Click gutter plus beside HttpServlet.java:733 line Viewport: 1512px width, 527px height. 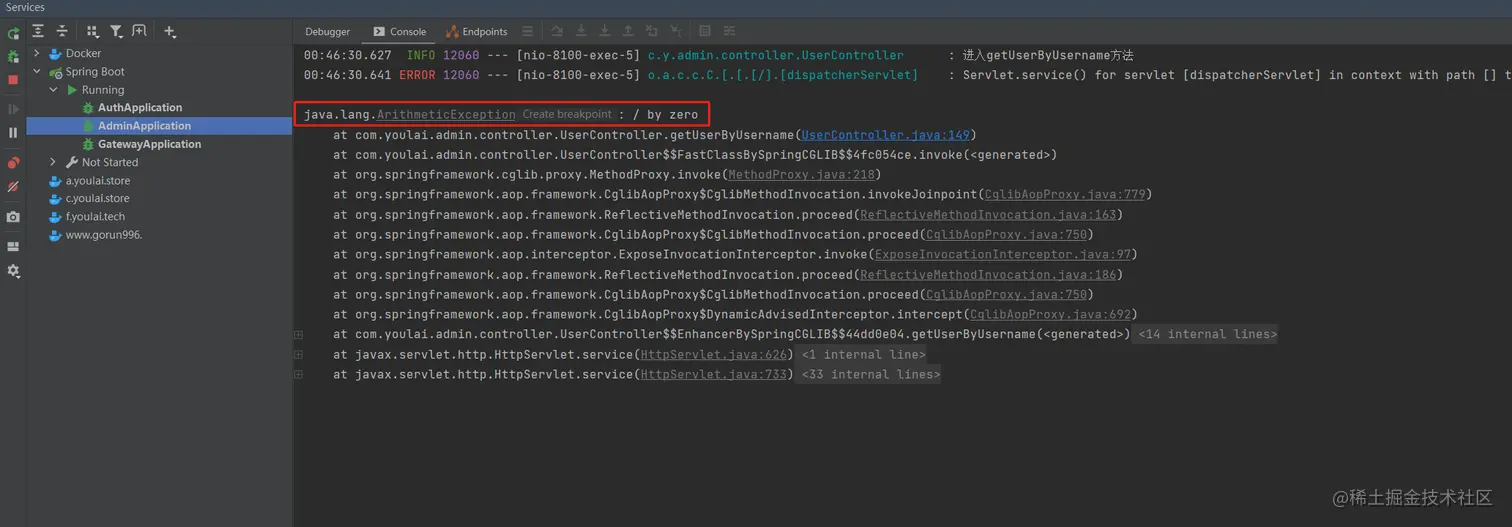click(298, 375)
